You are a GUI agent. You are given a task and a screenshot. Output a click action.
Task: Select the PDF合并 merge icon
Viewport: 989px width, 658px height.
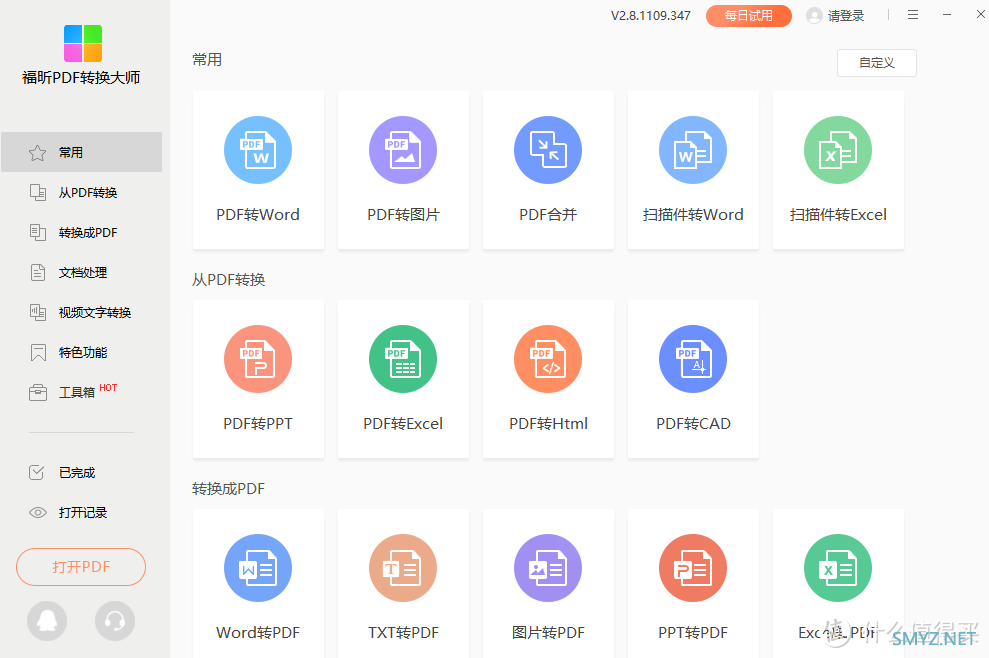[548, 150]
